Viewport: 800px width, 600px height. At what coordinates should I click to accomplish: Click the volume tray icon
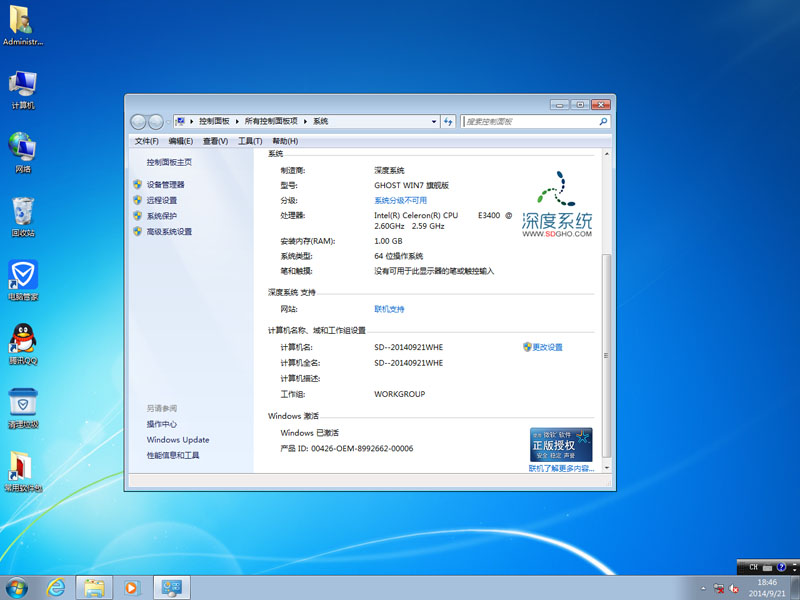point(734,588)
